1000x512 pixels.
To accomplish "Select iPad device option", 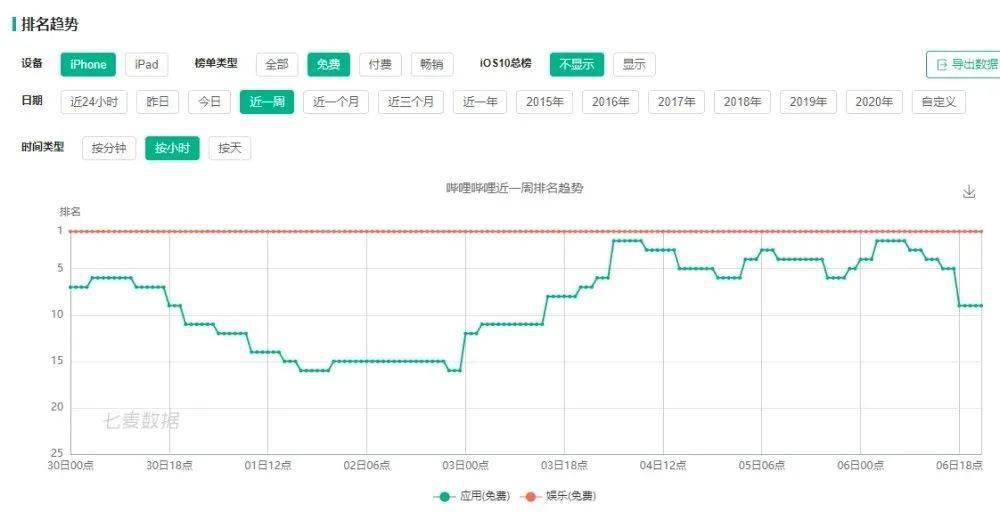I will coord(147,64).
